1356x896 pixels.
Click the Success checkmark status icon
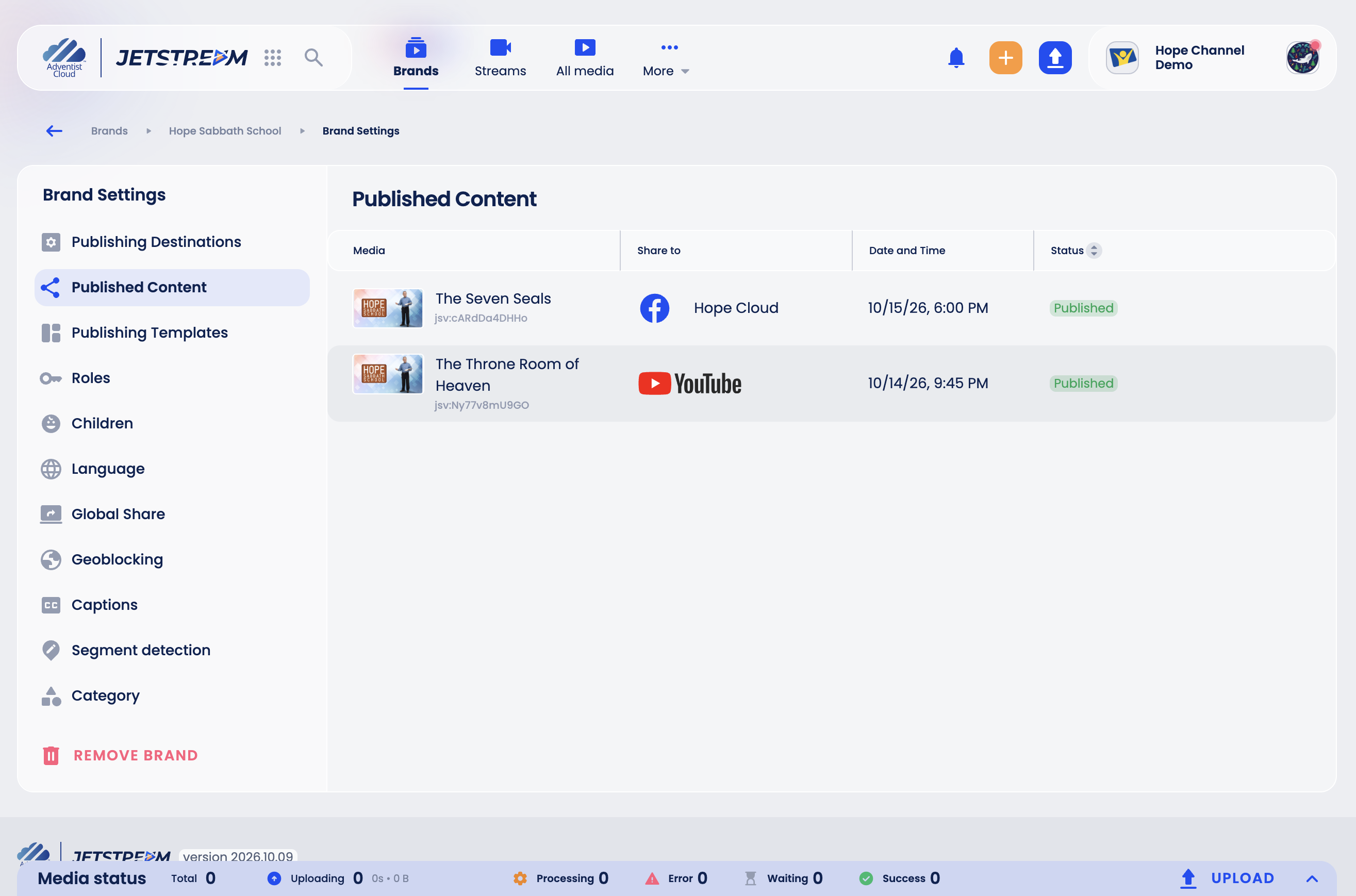pyautogui.click(x=866, y=878)
